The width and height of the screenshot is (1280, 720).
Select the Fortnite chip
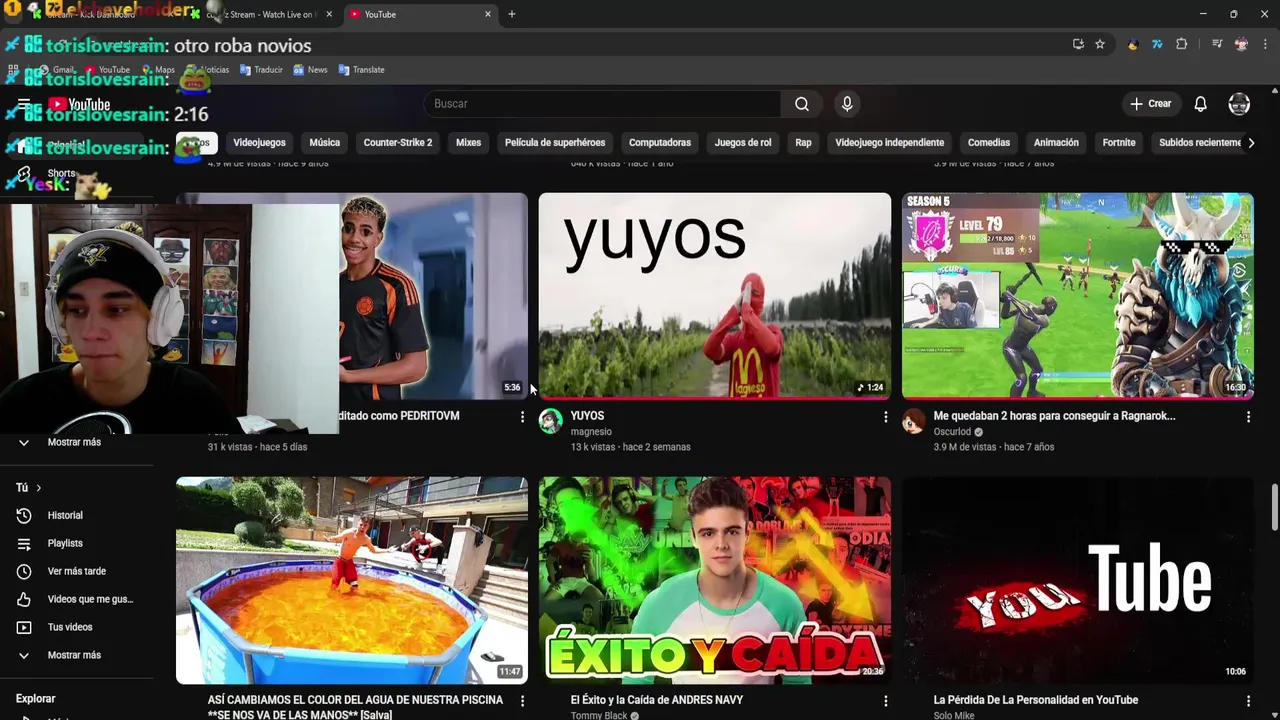pyautogui.click(x=1119, y=143)
